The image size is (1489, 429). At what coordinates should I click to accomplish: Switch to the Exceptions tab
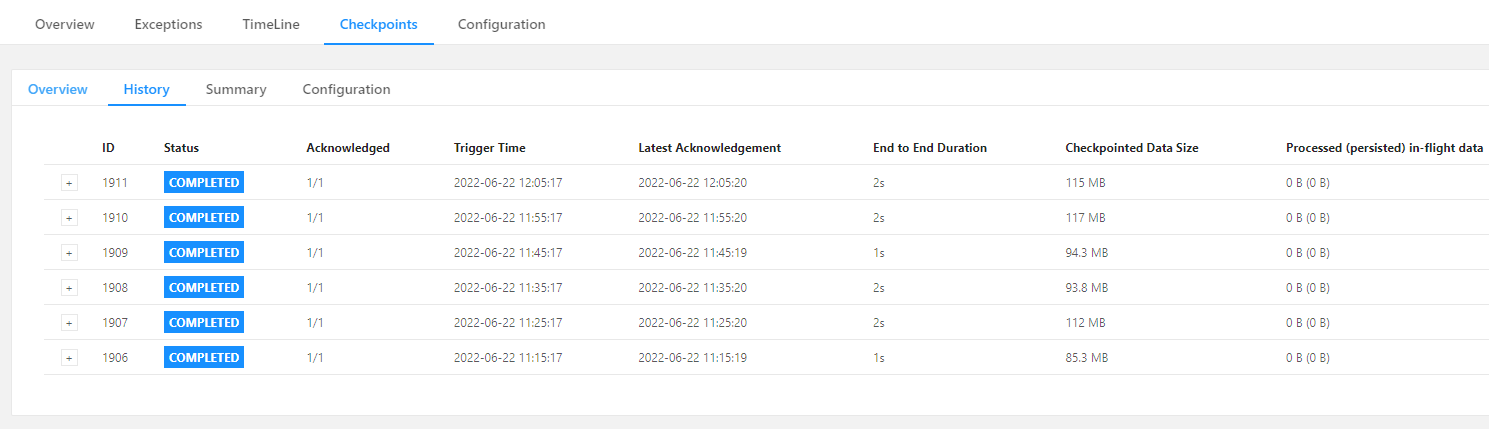[168, 24]
